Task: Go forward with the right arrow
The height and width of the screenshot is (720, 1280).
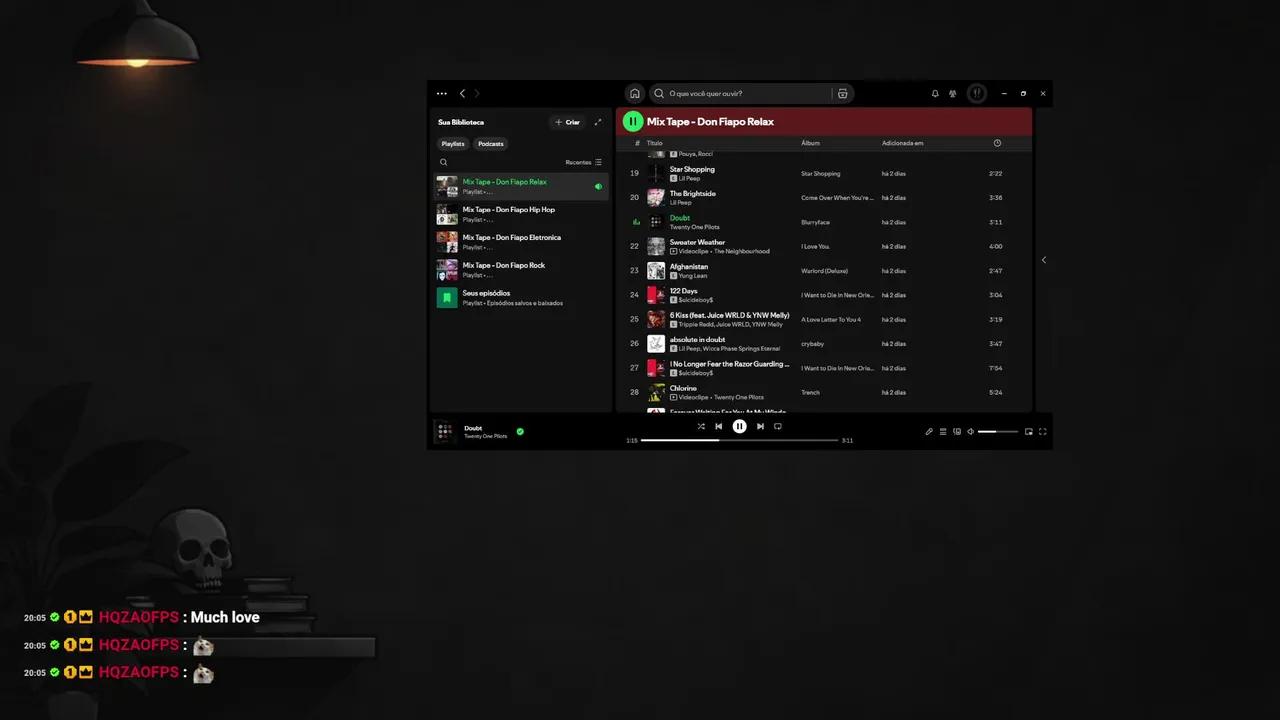Action: coord(477,93)
